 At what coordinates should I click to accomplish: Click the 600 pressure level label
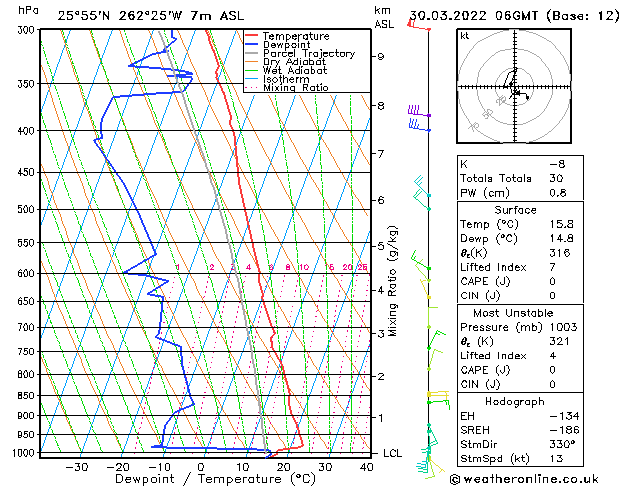pyautogui.click(x=28, y=273)
